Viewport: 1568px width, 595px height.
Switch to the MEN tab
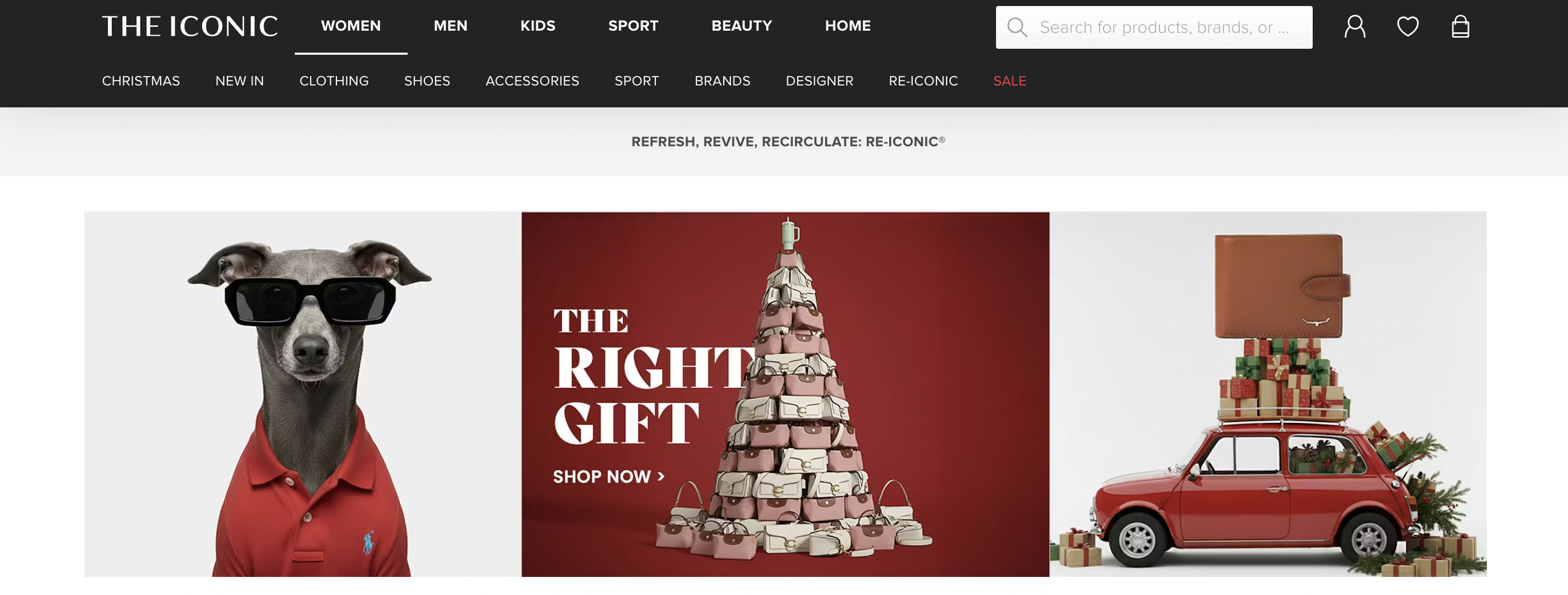pos(450,26)
